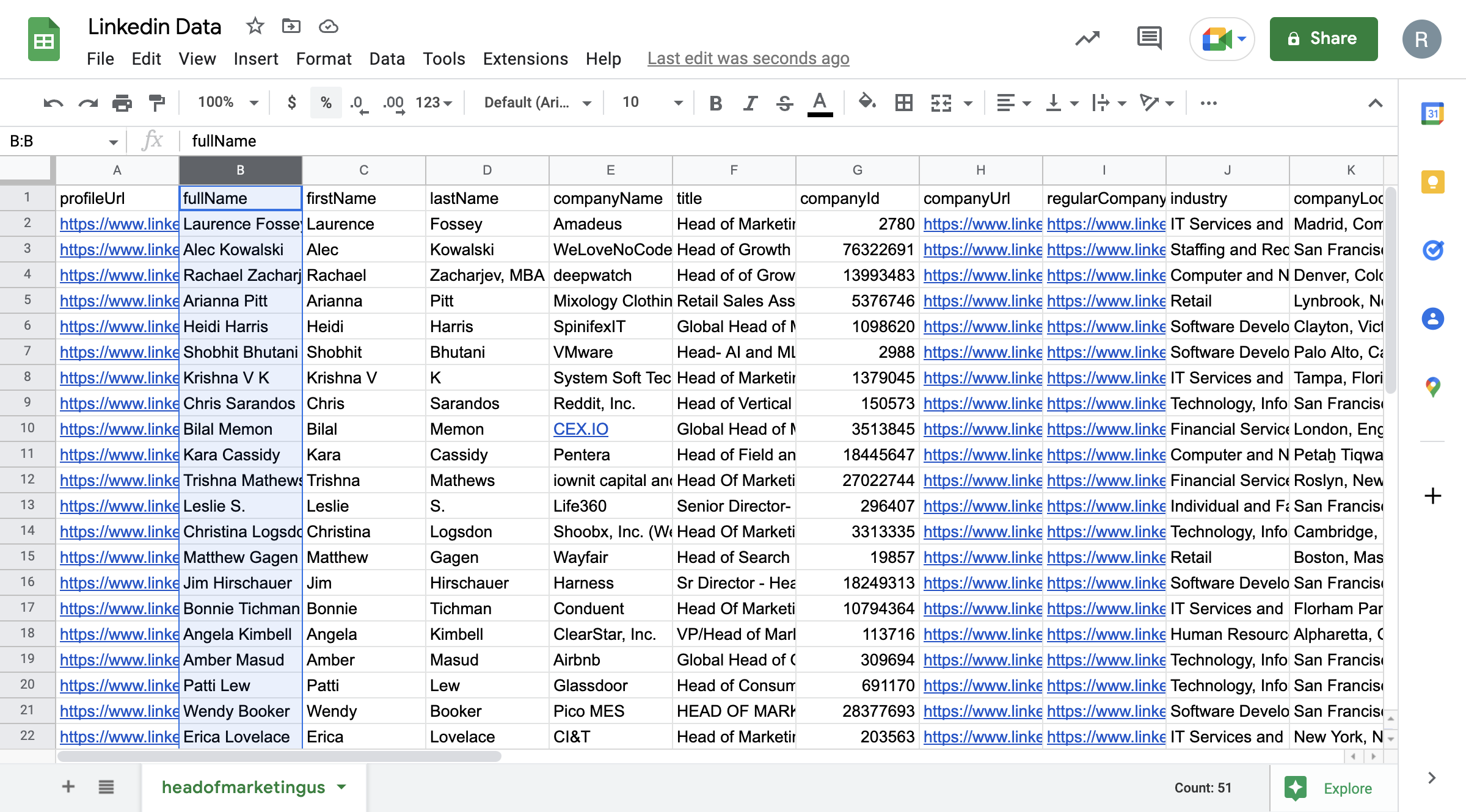
Task: Select the paint format tool
Action: [x=156, y=103]
